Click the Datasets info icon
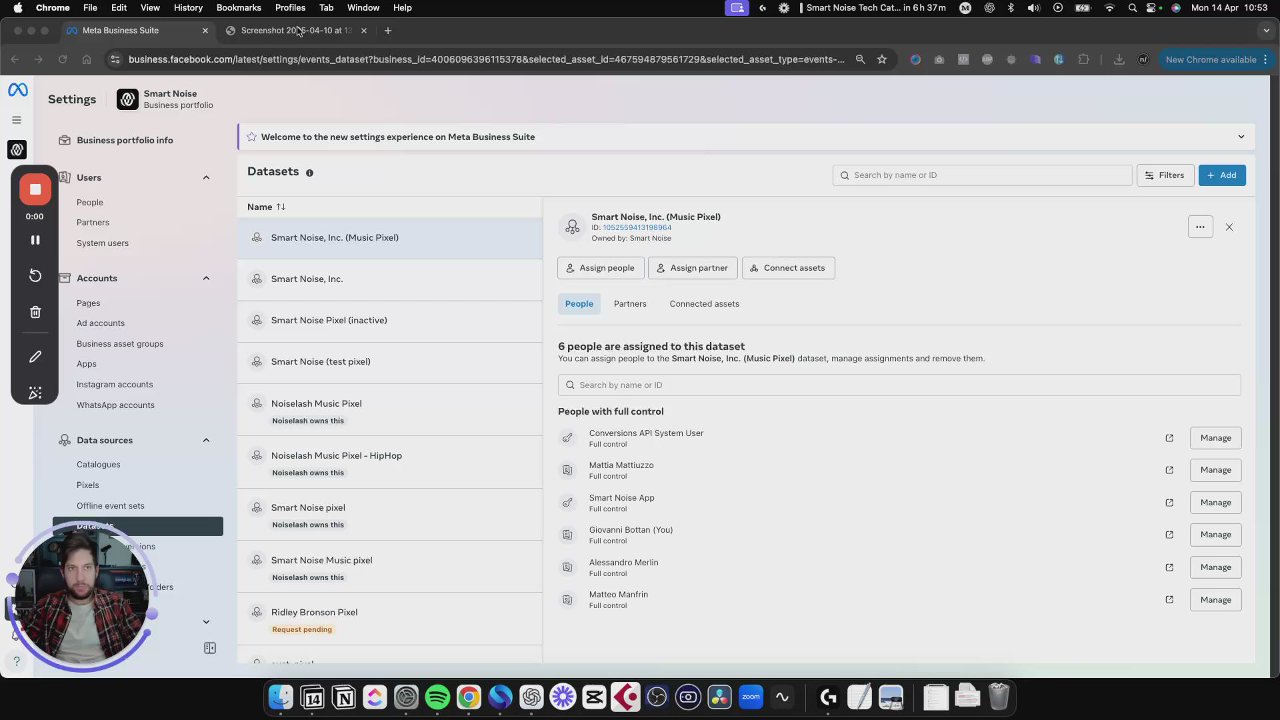This screenshot has height=720, width=1280. point(309,173)
